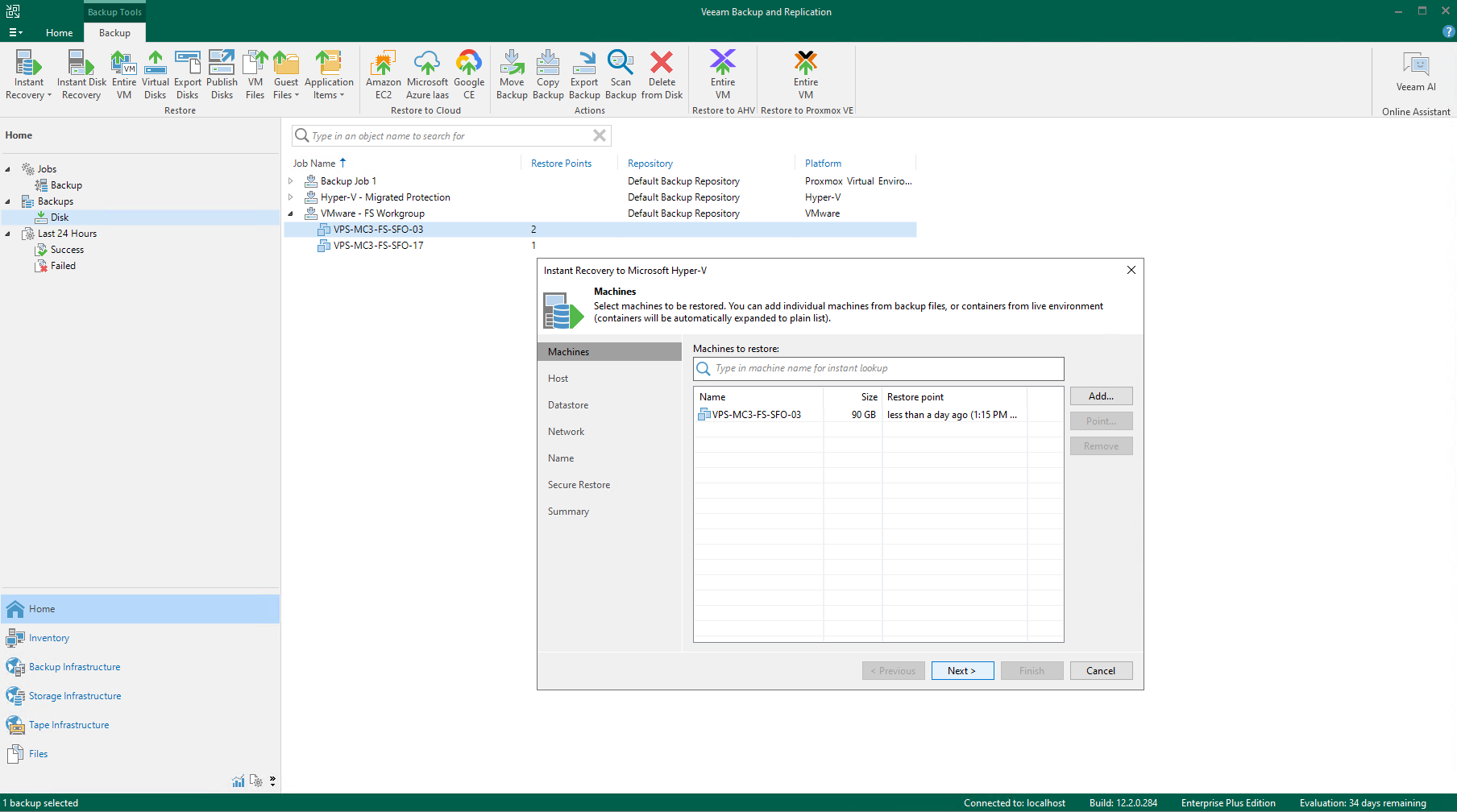Select Disk under Backups
1457x812 pixels.
tap(60, 217)
